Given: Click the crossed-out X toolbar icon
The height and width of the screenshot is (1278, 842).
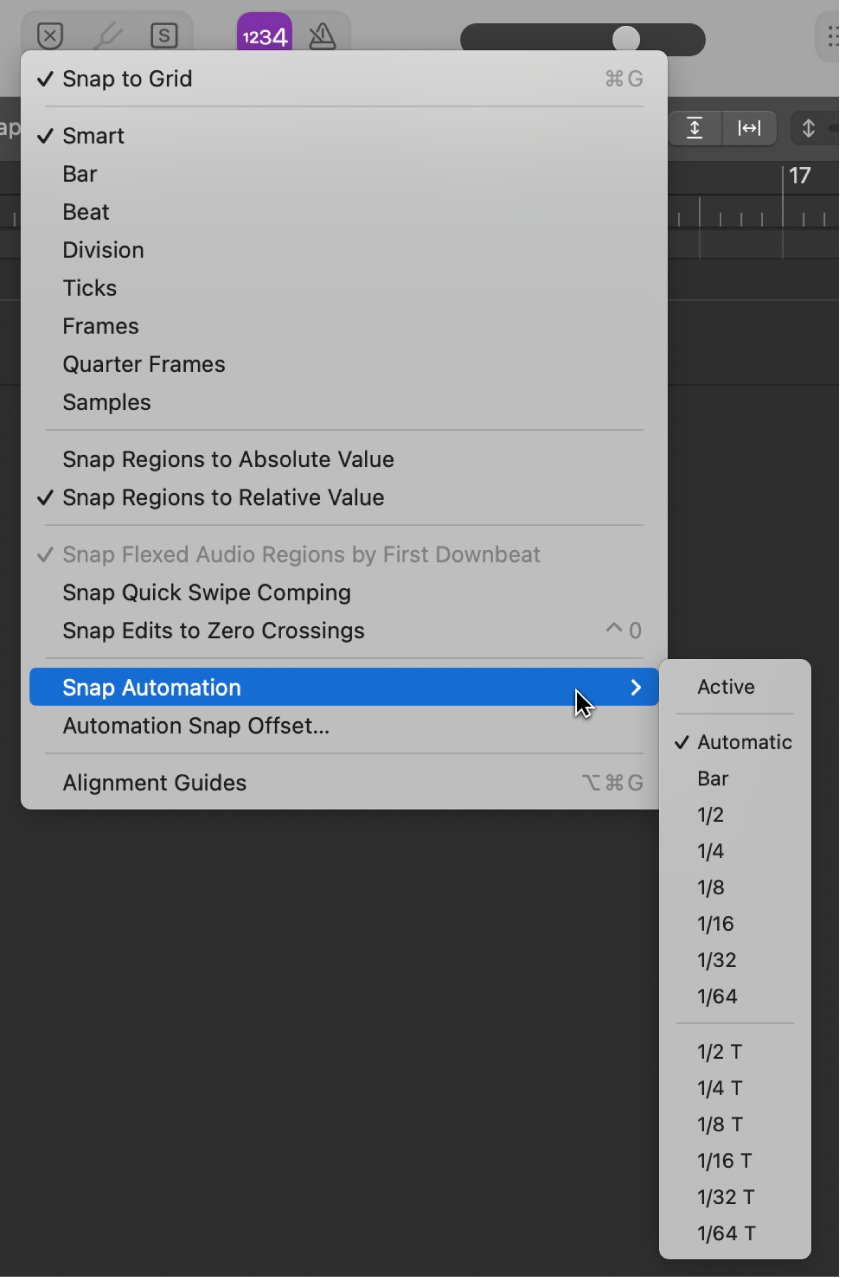Looking at the screenshot, I should point(48,35).
